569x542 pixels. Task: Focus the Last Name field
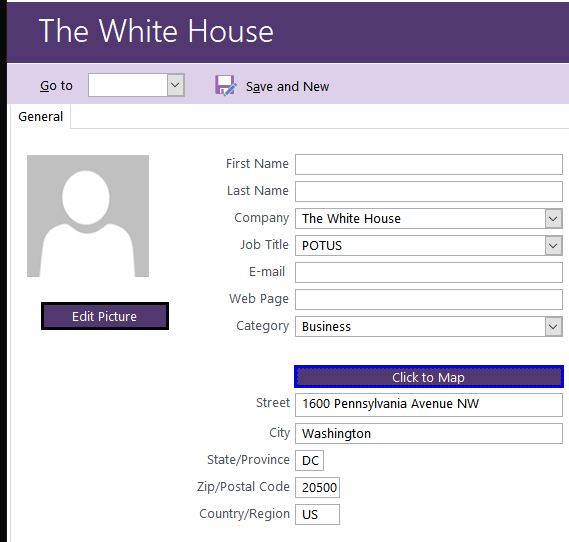coord(429,191)
